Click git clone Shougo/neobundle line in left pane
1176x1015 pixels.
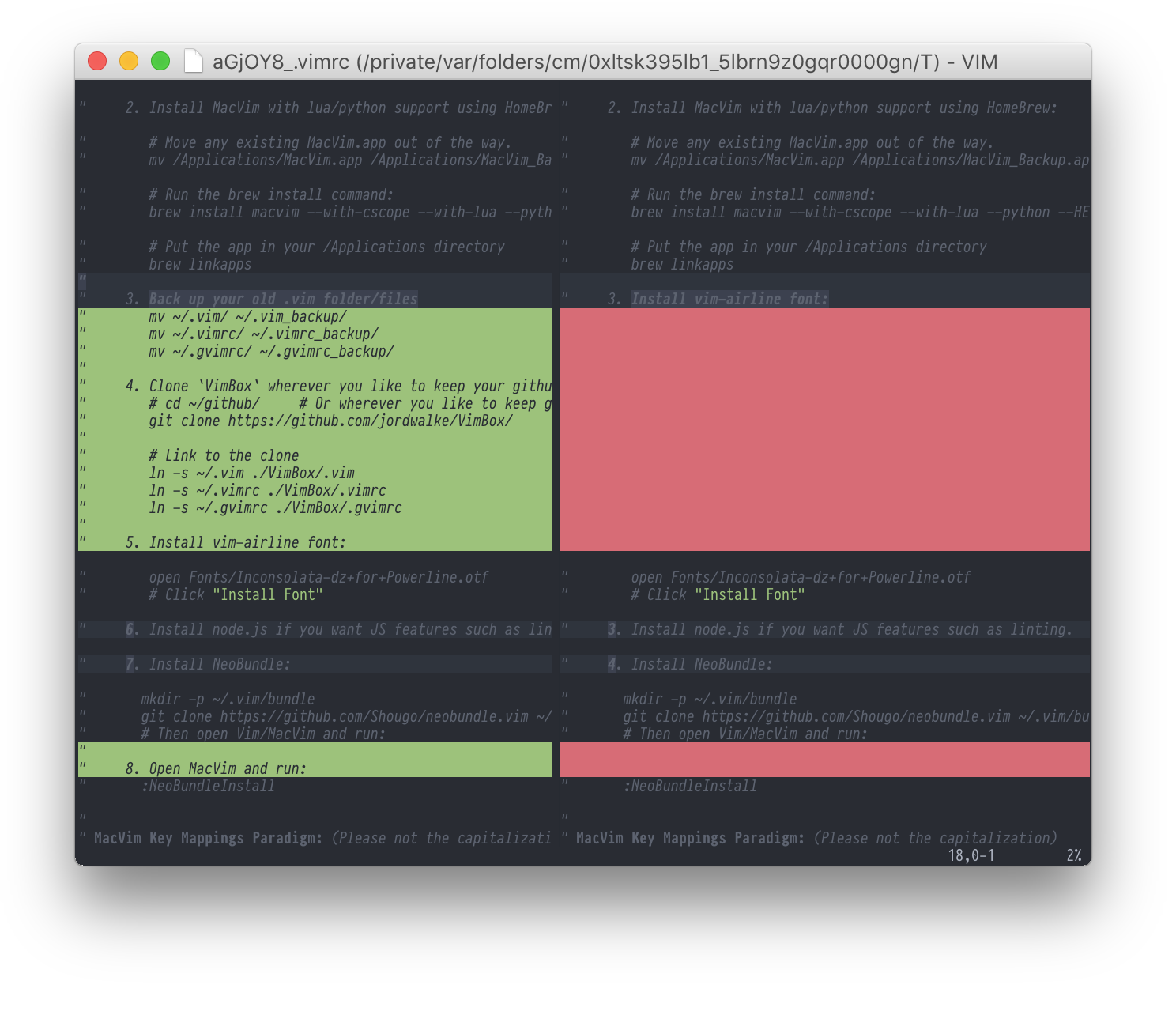click(346, 716)
